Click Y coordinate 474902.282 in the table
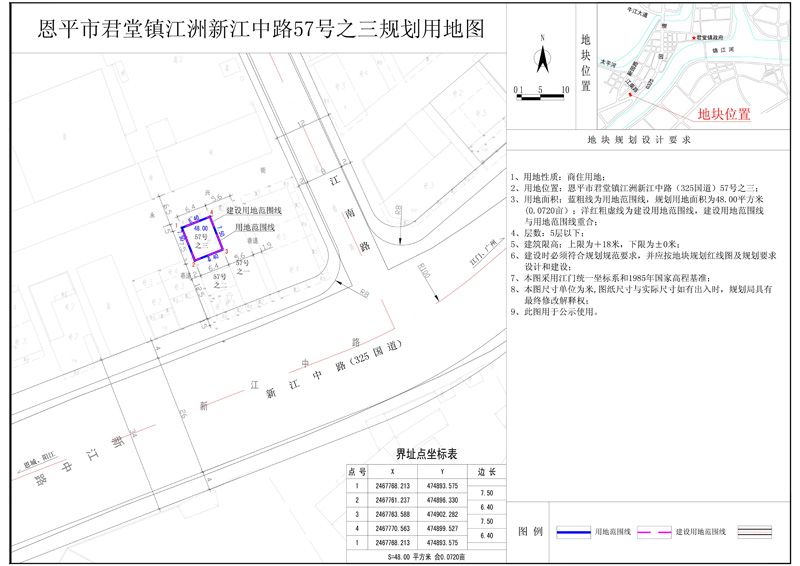800x566 pixels. (x=441, y=514)
